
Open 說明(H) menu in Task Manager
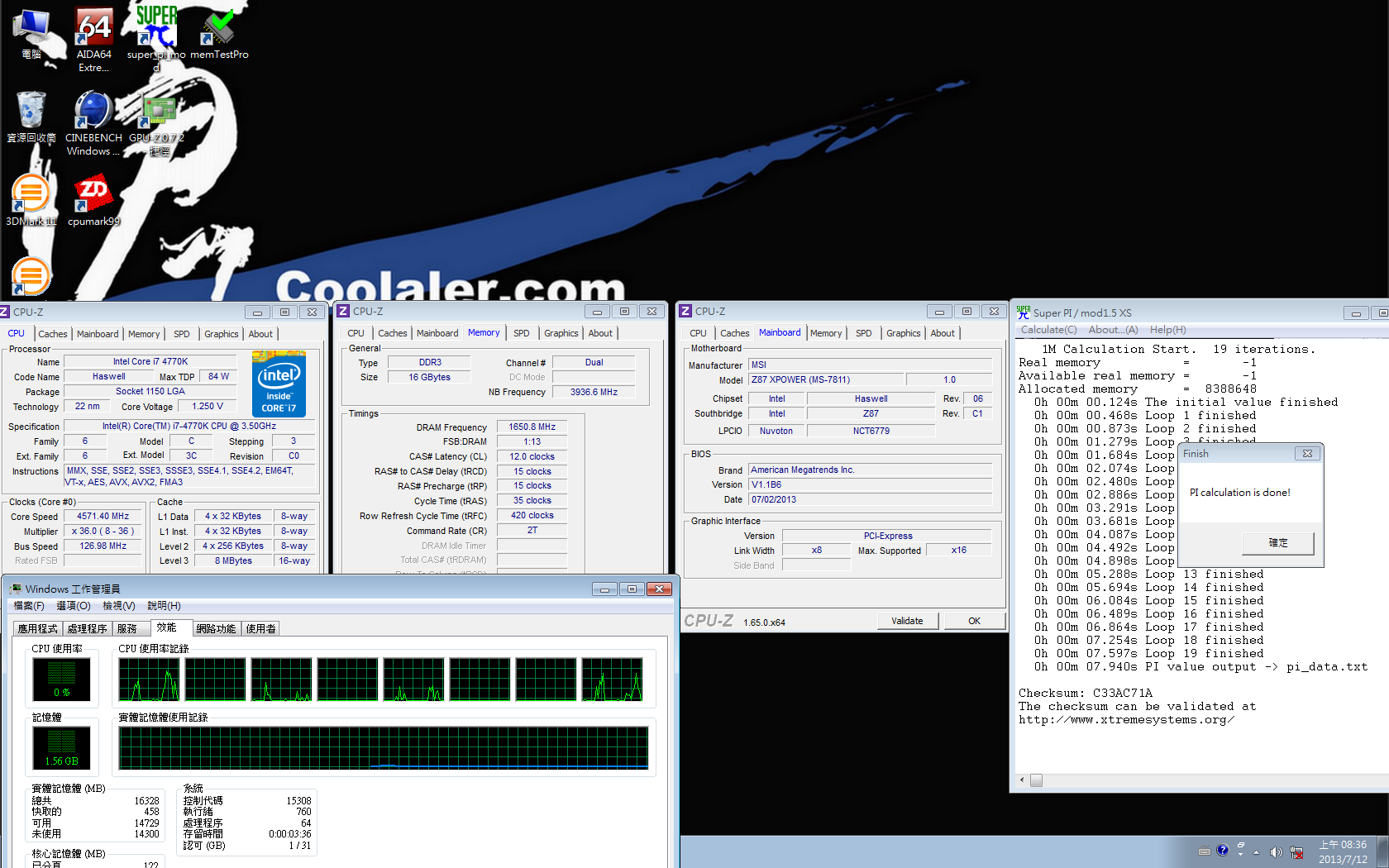pyautogui.click(x=164, y=606)
